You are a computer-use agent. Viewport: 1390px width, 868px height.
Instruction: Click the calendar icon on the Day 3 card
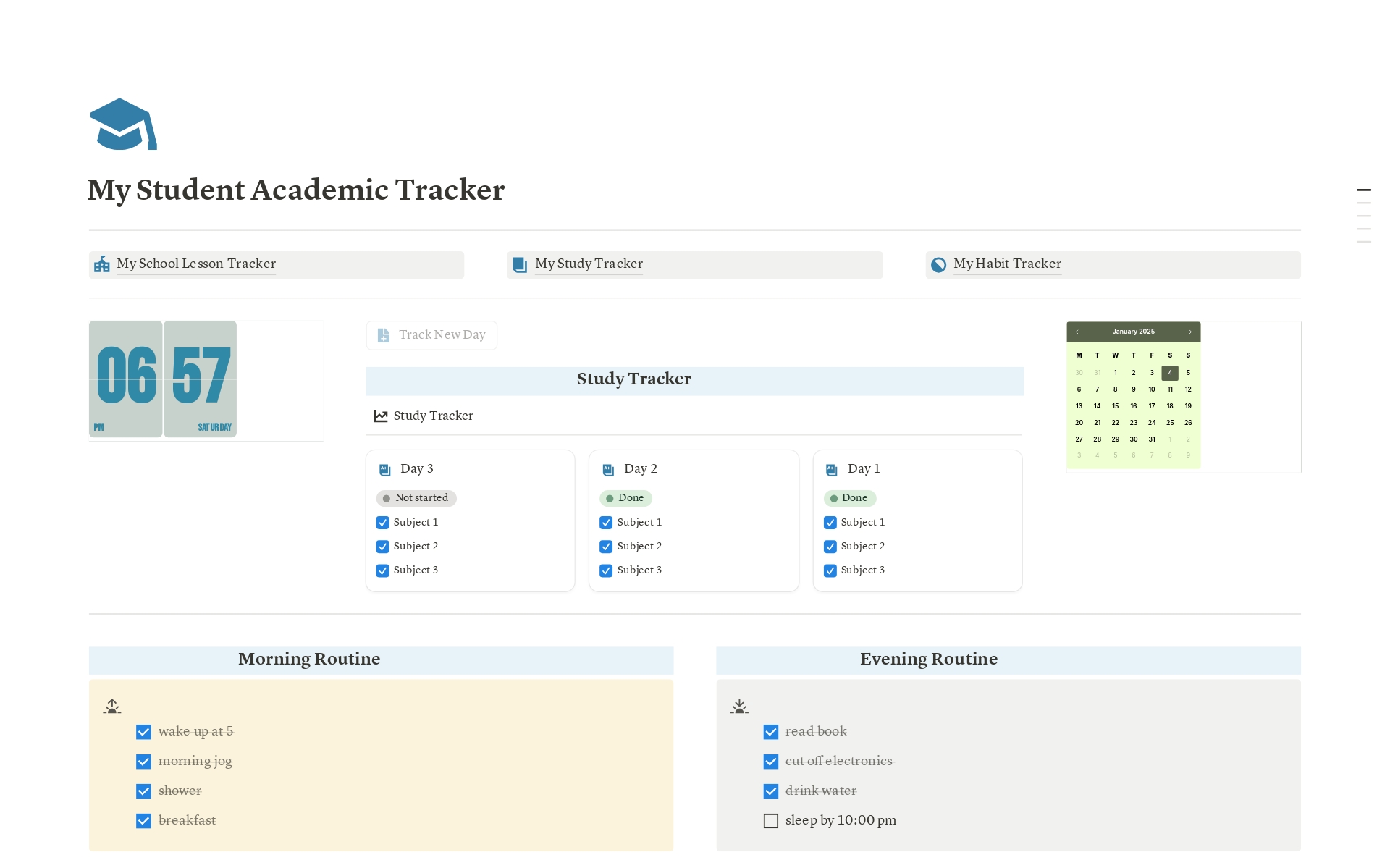pos(384,469)
